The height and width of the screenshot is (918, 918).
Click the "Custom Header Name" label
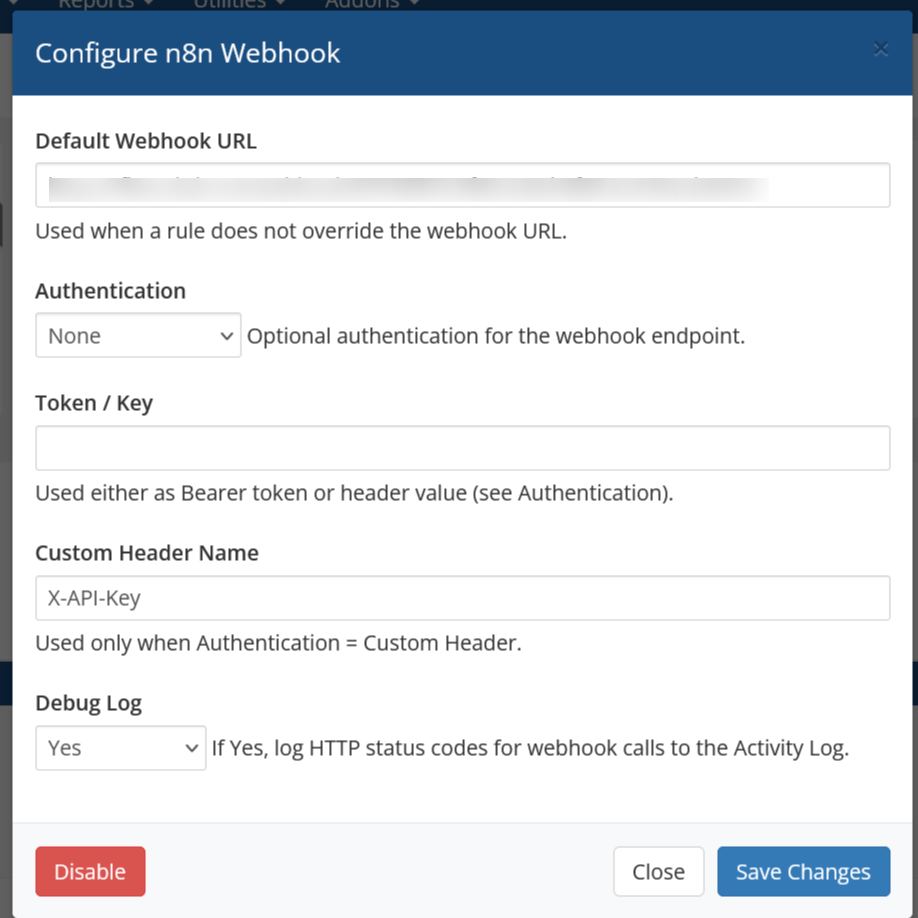pyautogui.click(x=147, y=553)
